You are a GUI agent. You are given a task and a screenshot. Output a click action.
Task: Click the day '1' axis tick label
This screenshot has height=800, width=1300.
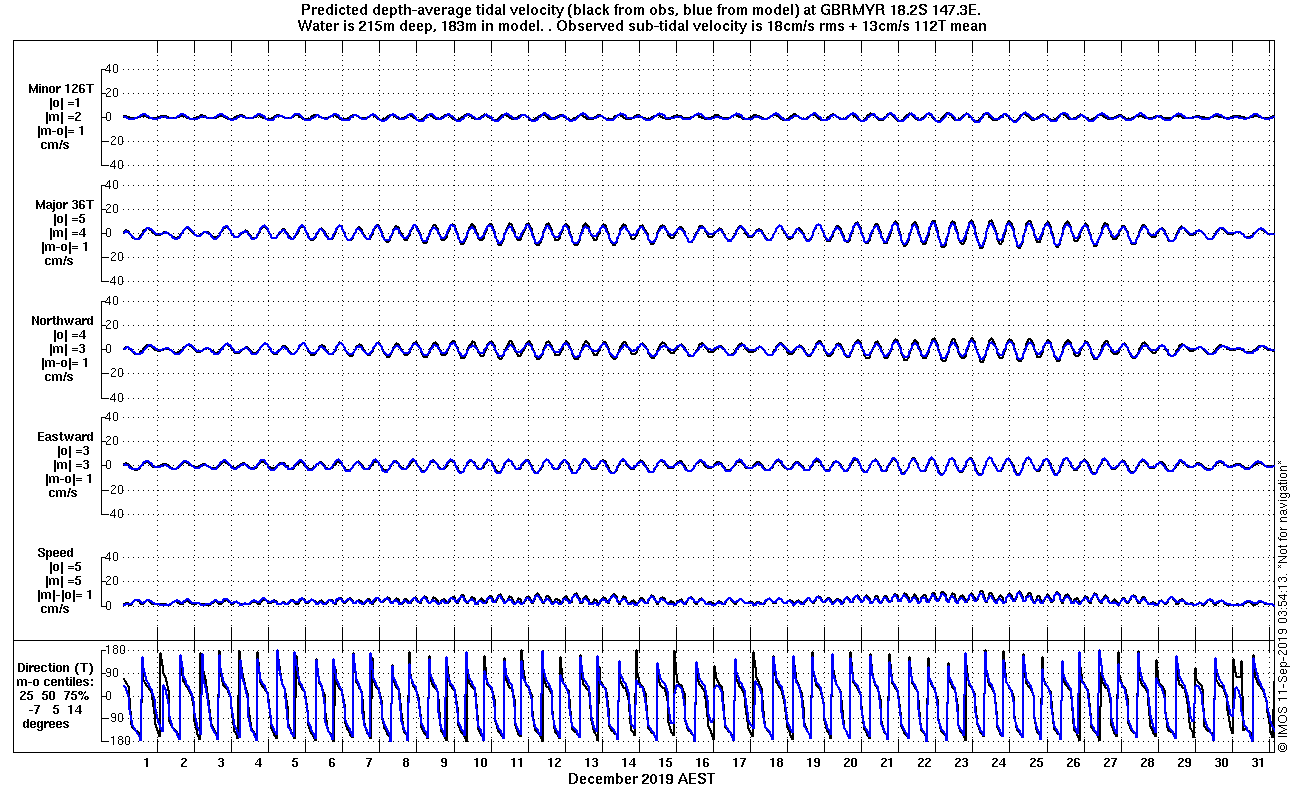pyautogui.click(x=147, y=763)
